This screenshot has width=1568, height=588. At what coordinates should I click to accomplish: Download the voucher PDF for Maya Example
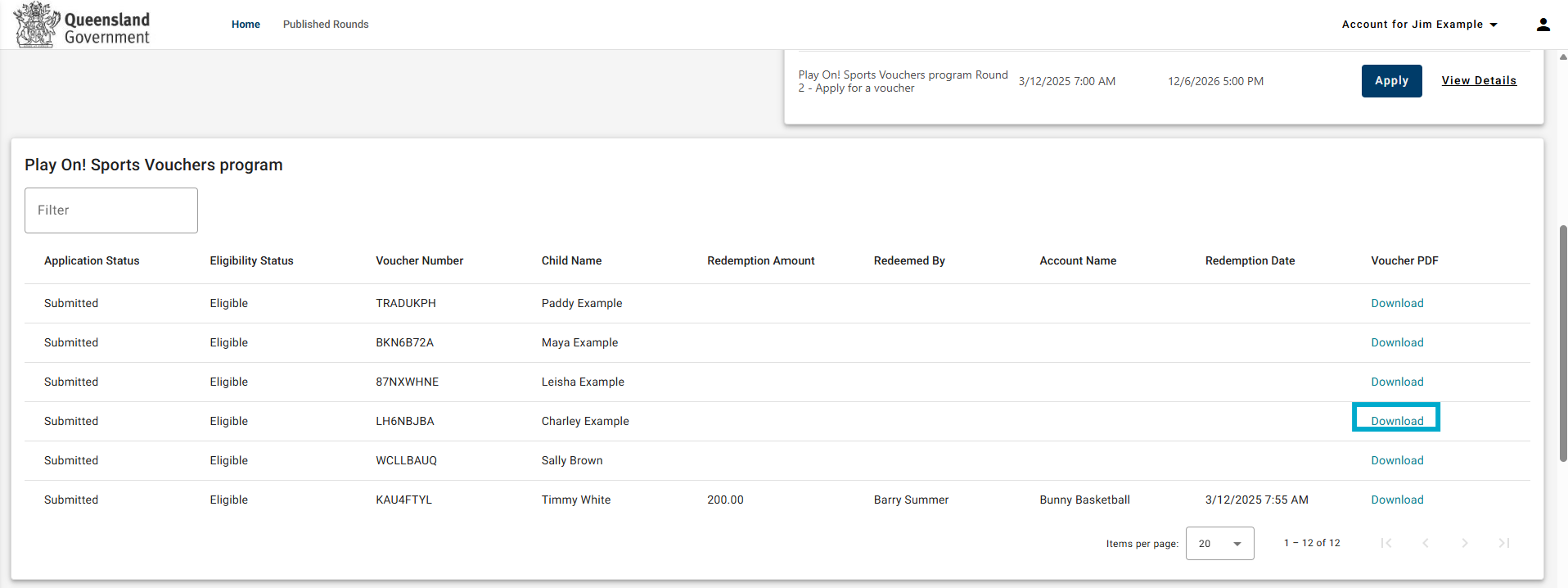click(1397, 342)
